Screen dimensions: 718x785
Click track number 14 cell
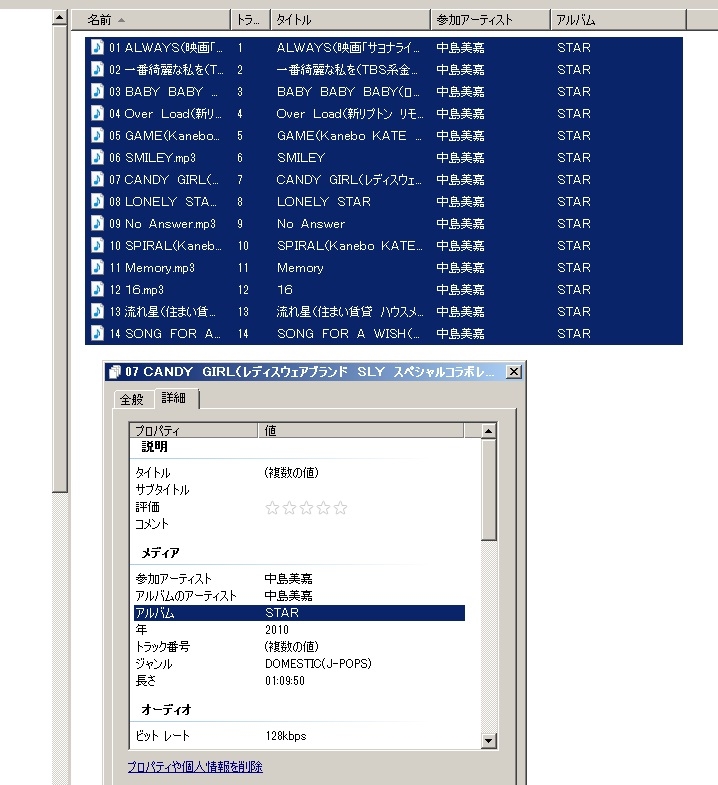tap(243, 334)
